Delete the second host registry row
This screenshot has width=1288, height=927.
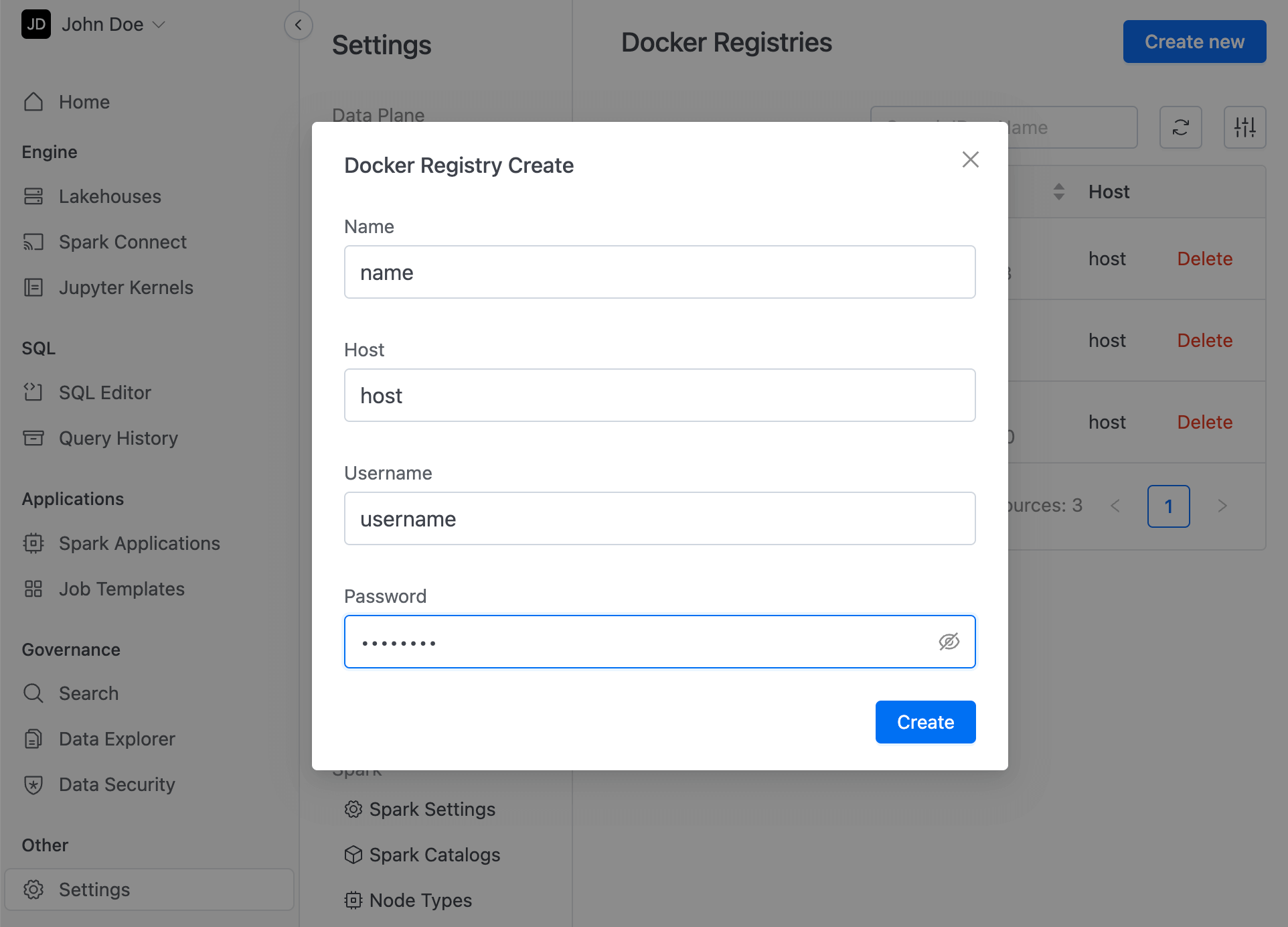(1205, 340)
